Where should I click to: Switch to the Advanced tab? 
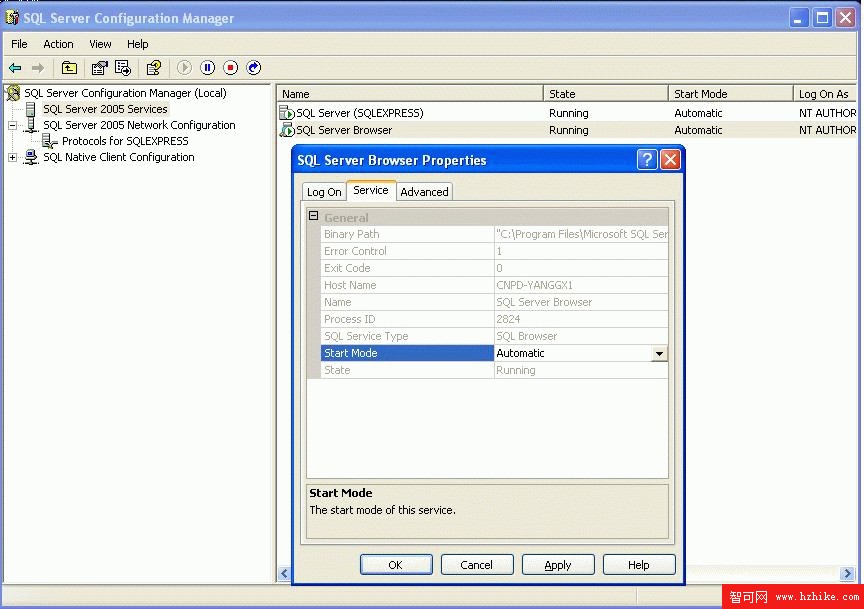pos(424,192)
